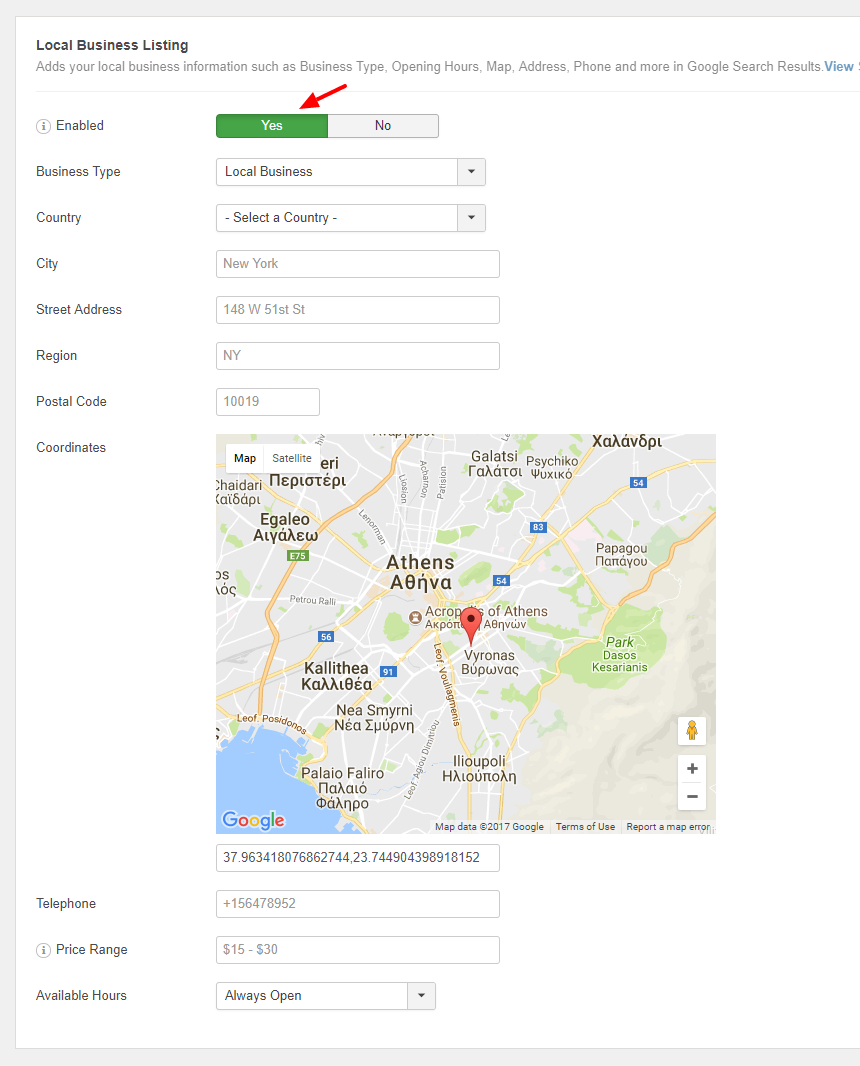Screen dimensions: 860x1066
Task: Click the Park Dasos Kesarianis label
Action: point(619,655)
